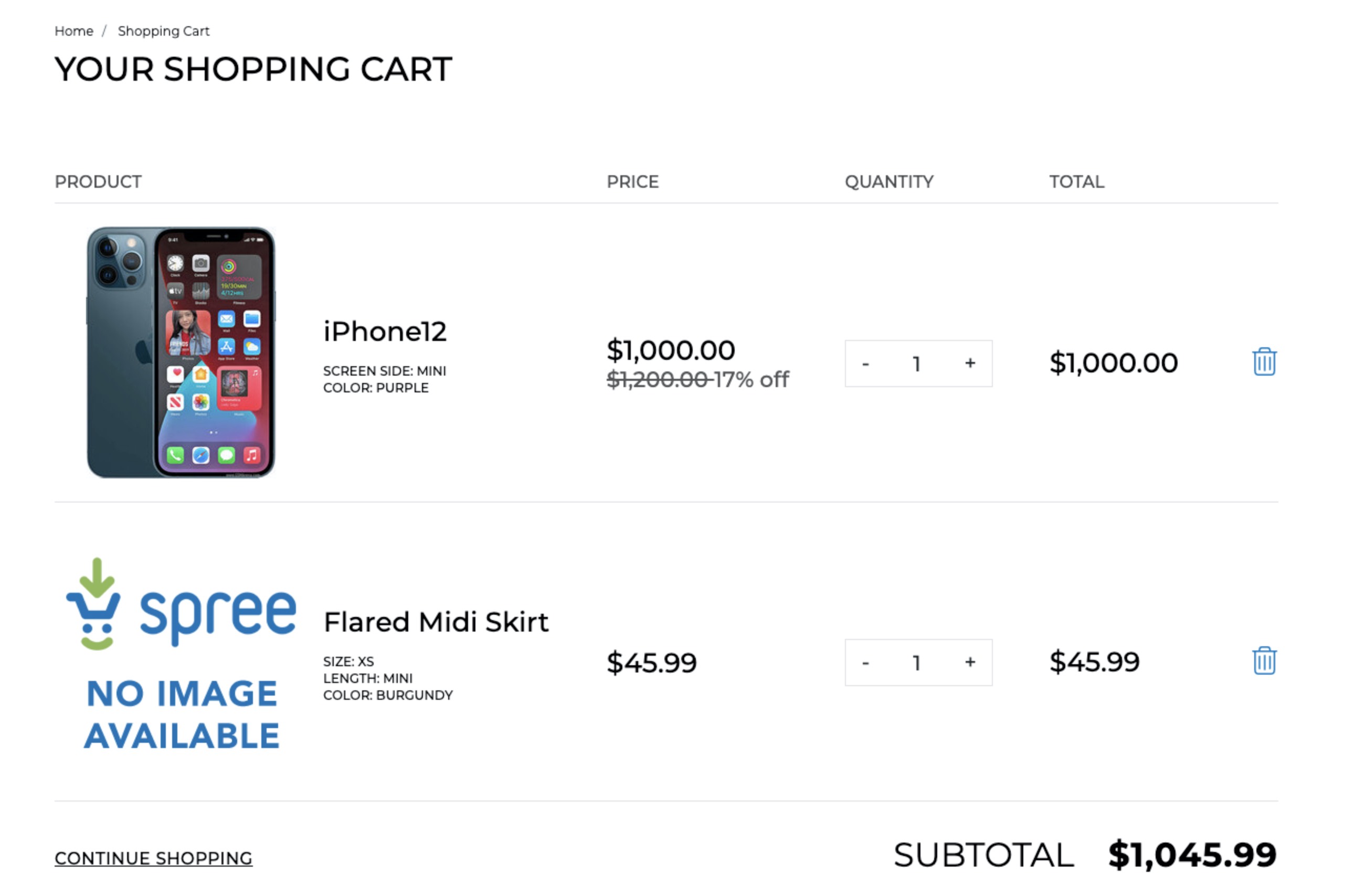The width and height of the screenshot is (1355, 896).
Task: Increase iPhone12 quantity with plus button
Action: (x=970, y=363)
